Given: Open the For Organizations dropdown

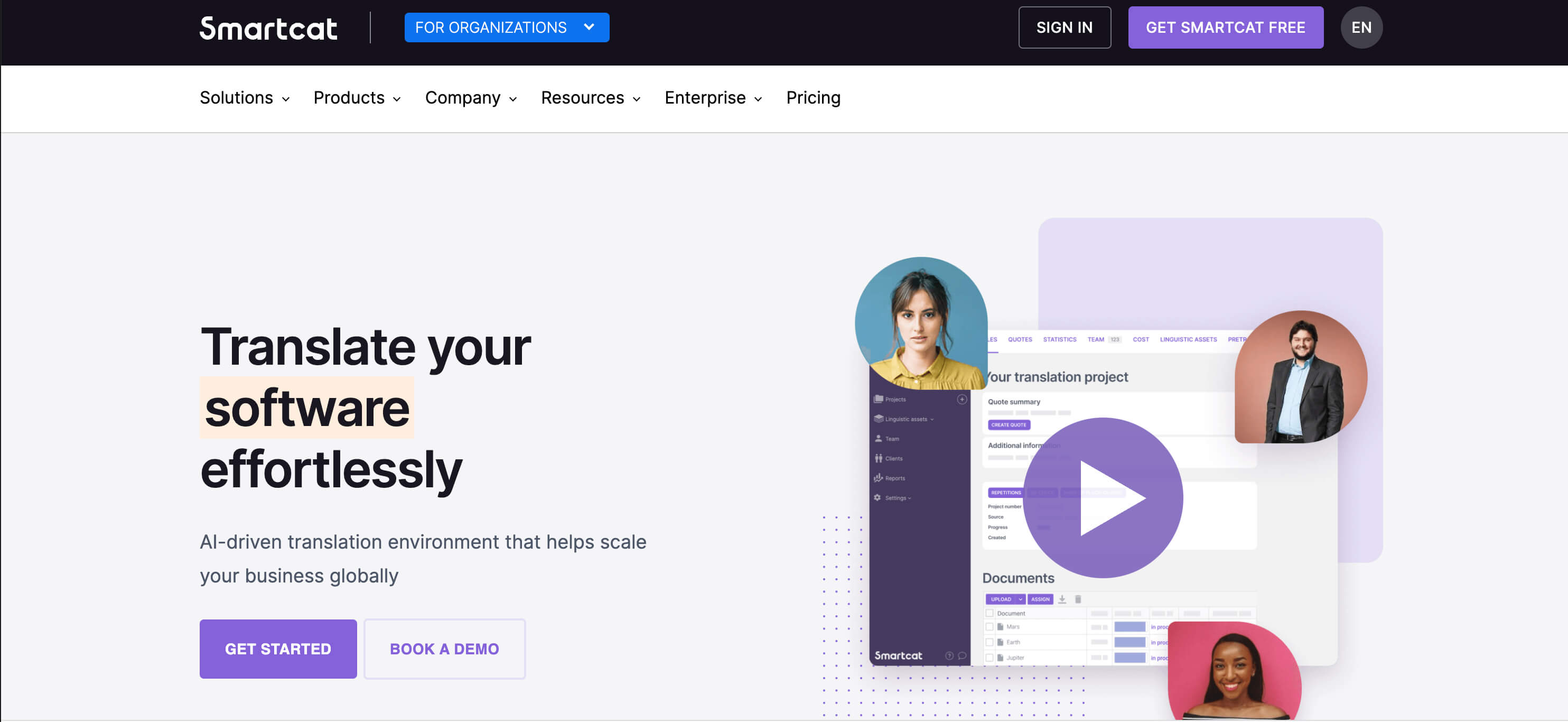Looking at the screenshot, I should [x=507, y=27].
